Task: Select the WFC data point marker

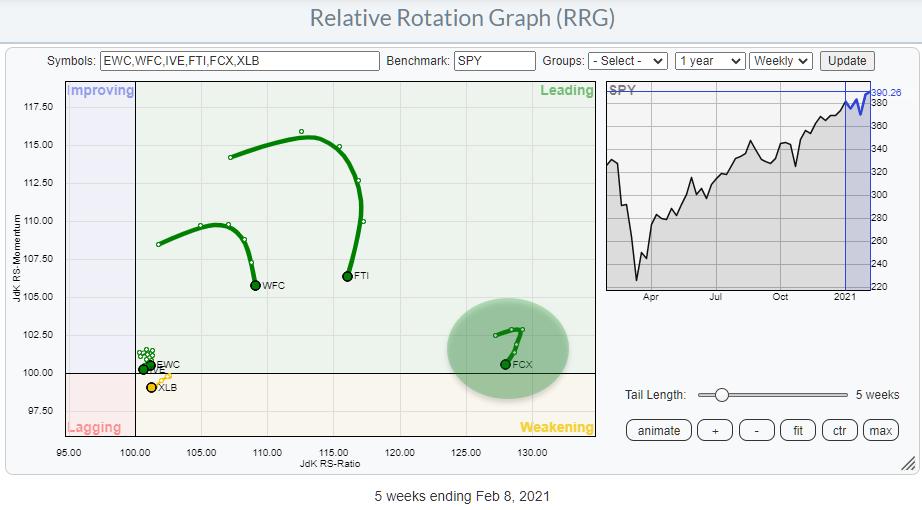Action: (255, 285)
